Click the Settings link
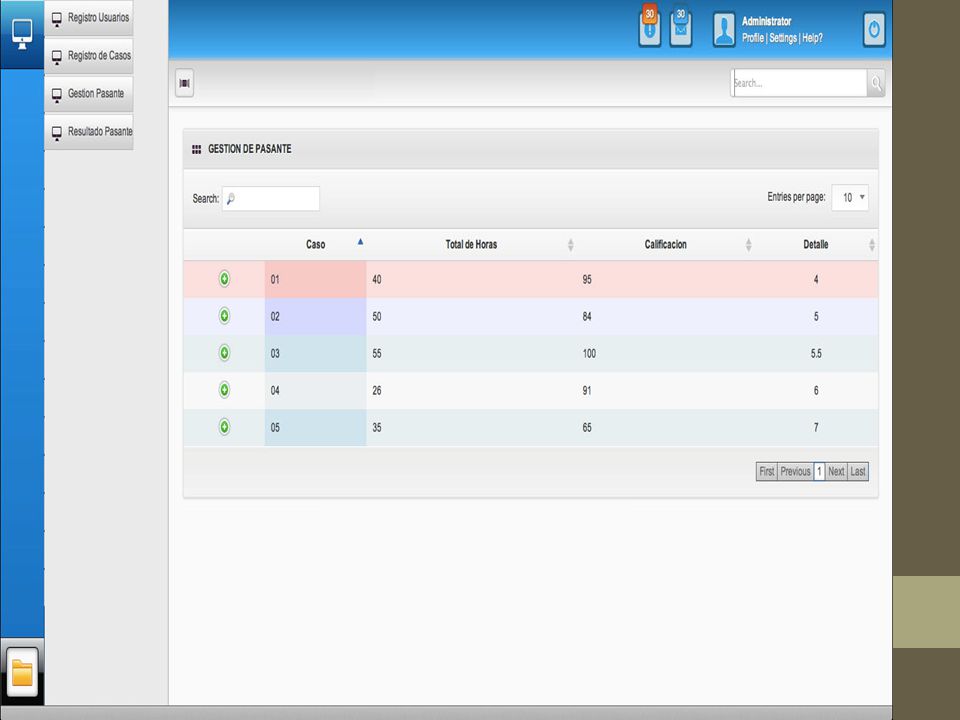Screen dimensions: 960x720 point(782,38)
